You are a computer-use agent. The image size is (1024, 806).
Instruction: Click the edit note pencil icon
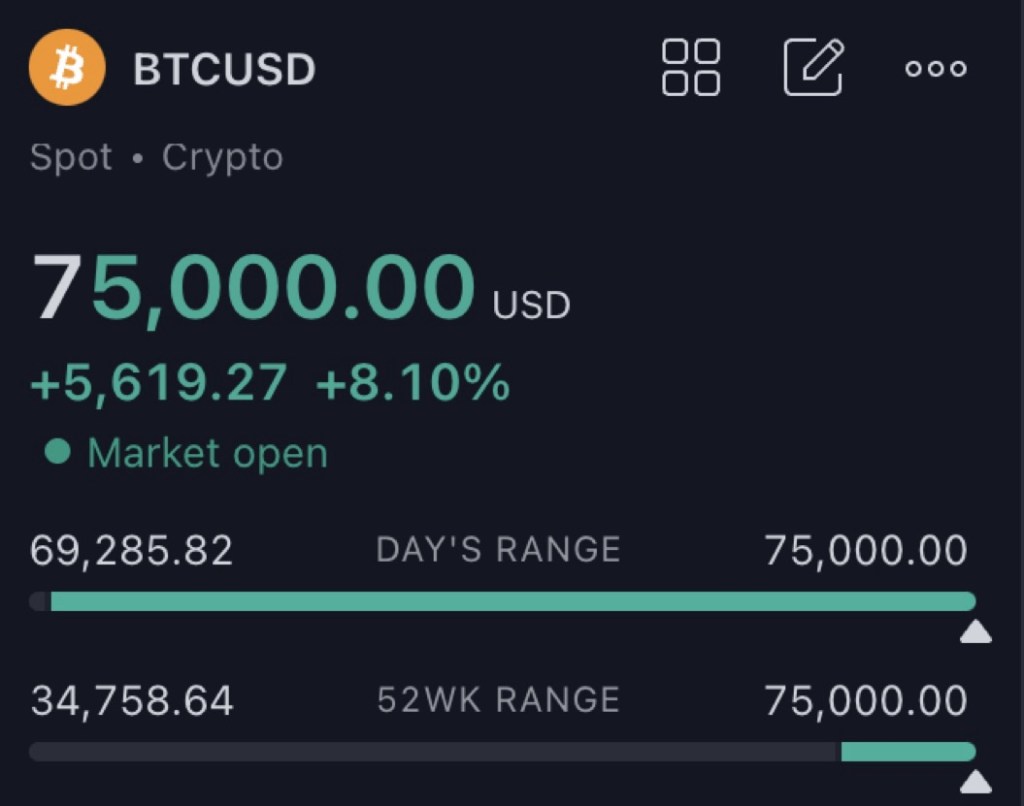[x=813, y=68]
